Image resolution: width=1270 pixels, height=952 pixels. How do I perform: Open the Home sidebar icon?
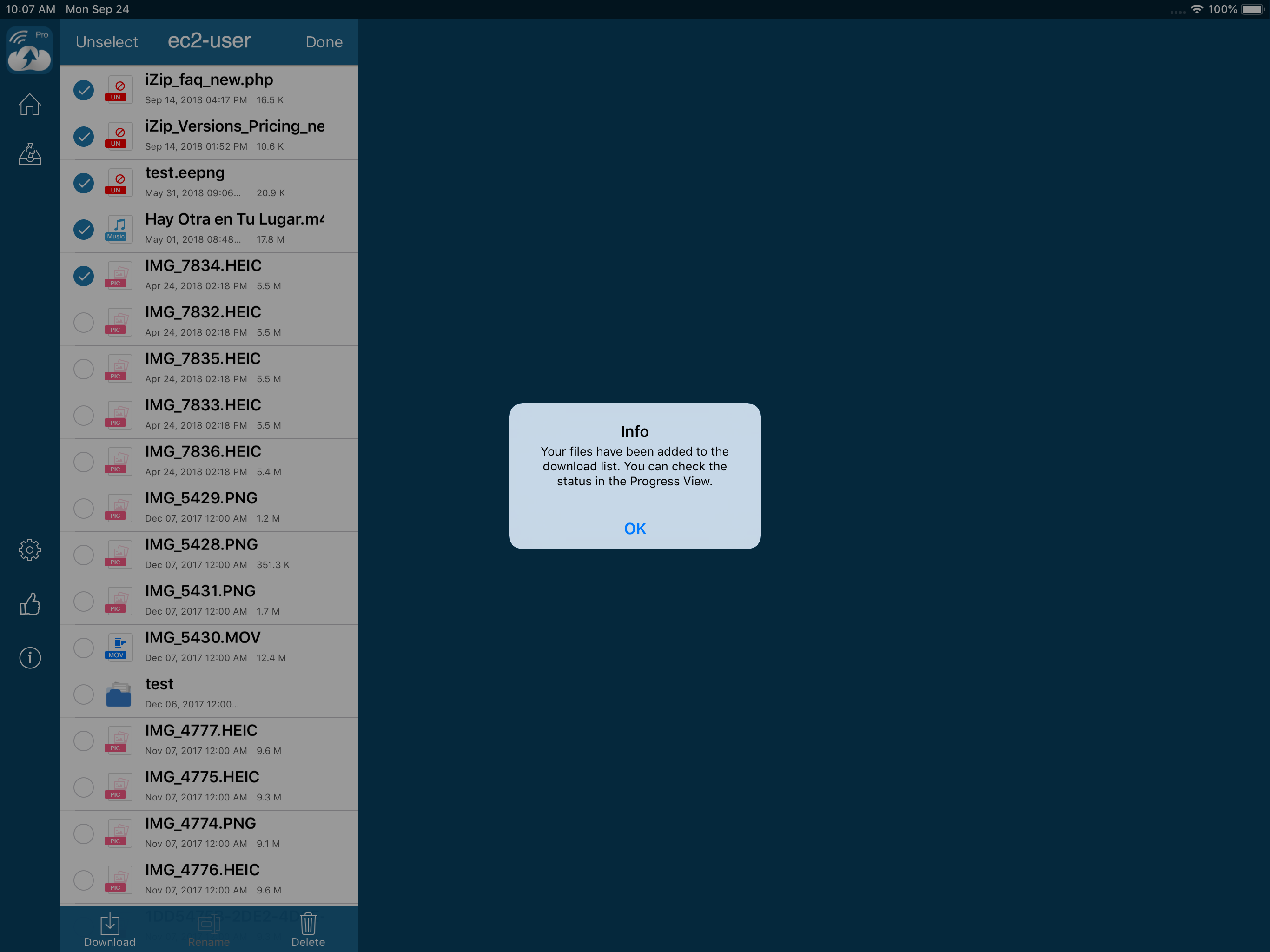(x=30, y=105)
